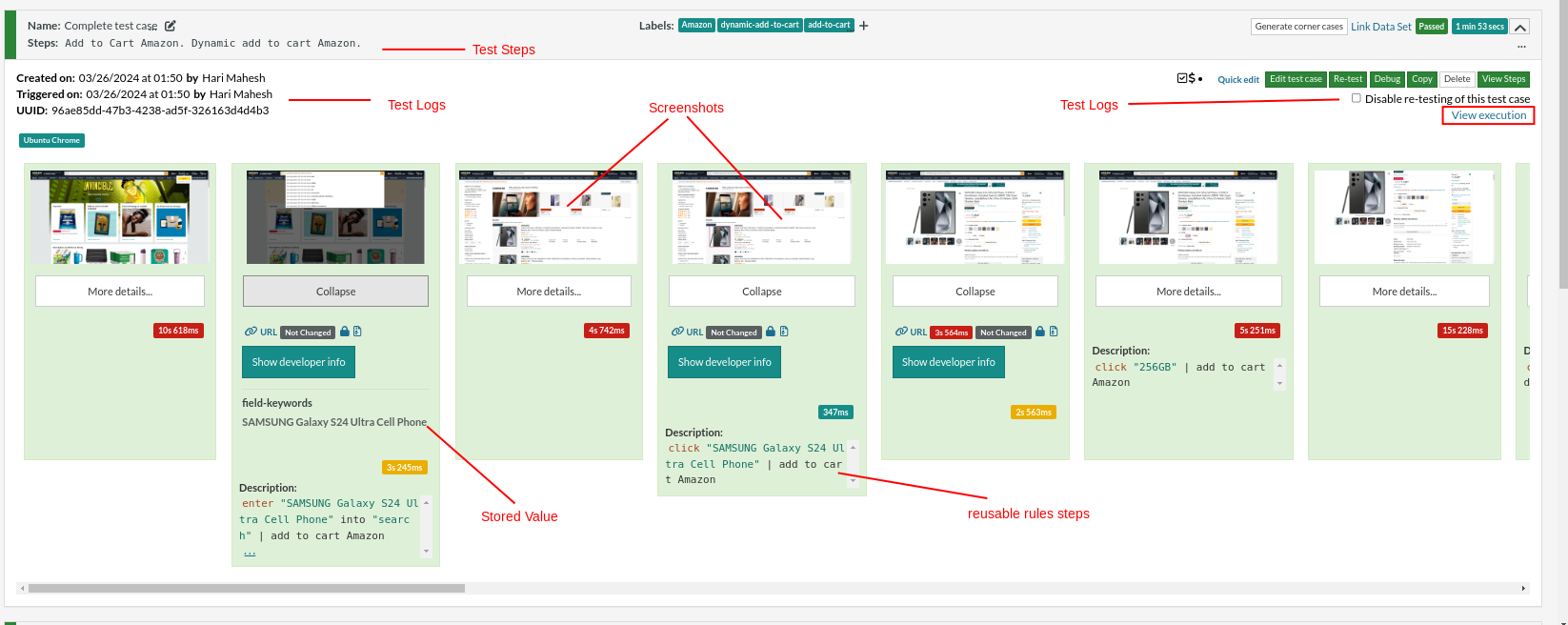Click the checkbox icon beside the dollar sign
This screenshot has width=1568, height=625.
1182,78
